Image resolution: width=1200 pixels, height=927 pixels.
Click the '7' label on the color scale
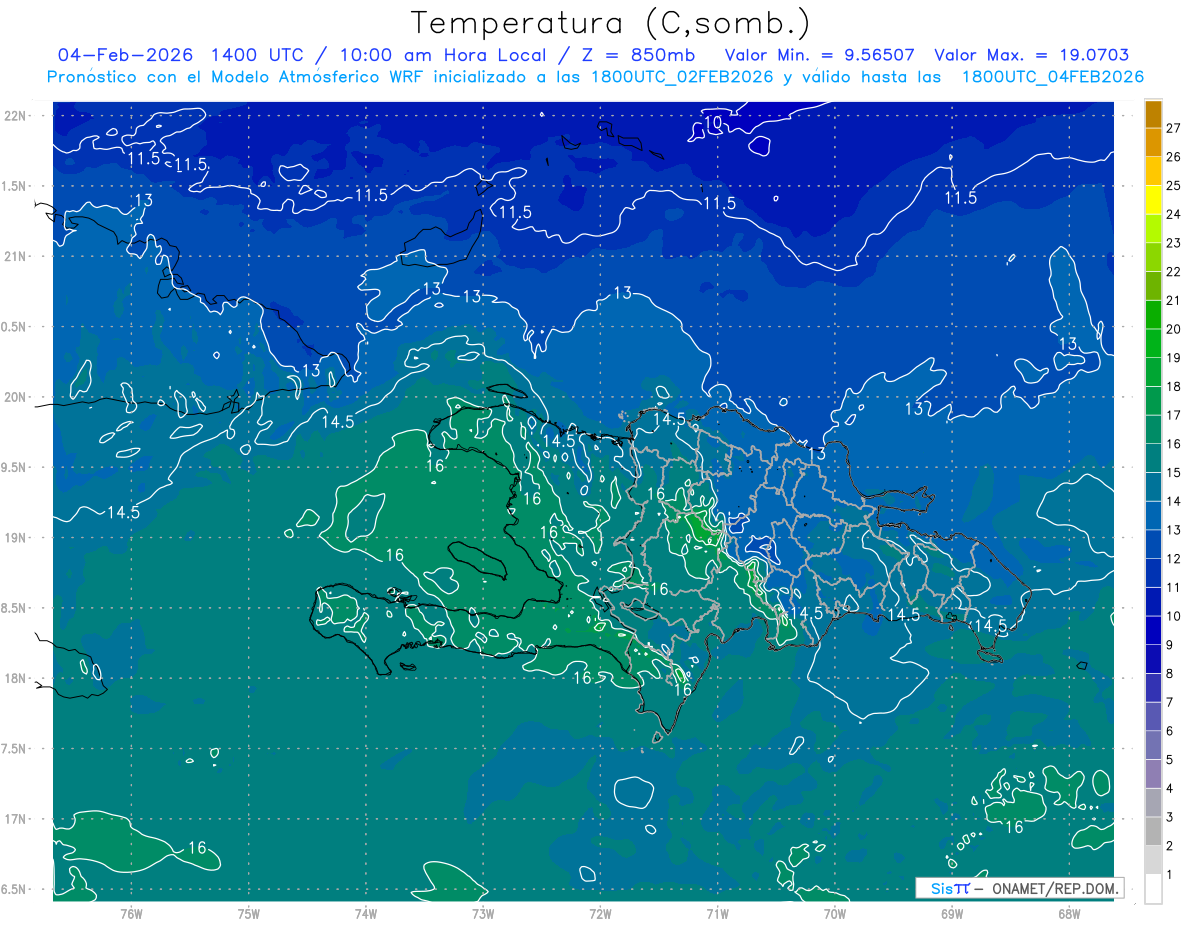tap(1170, 702)
